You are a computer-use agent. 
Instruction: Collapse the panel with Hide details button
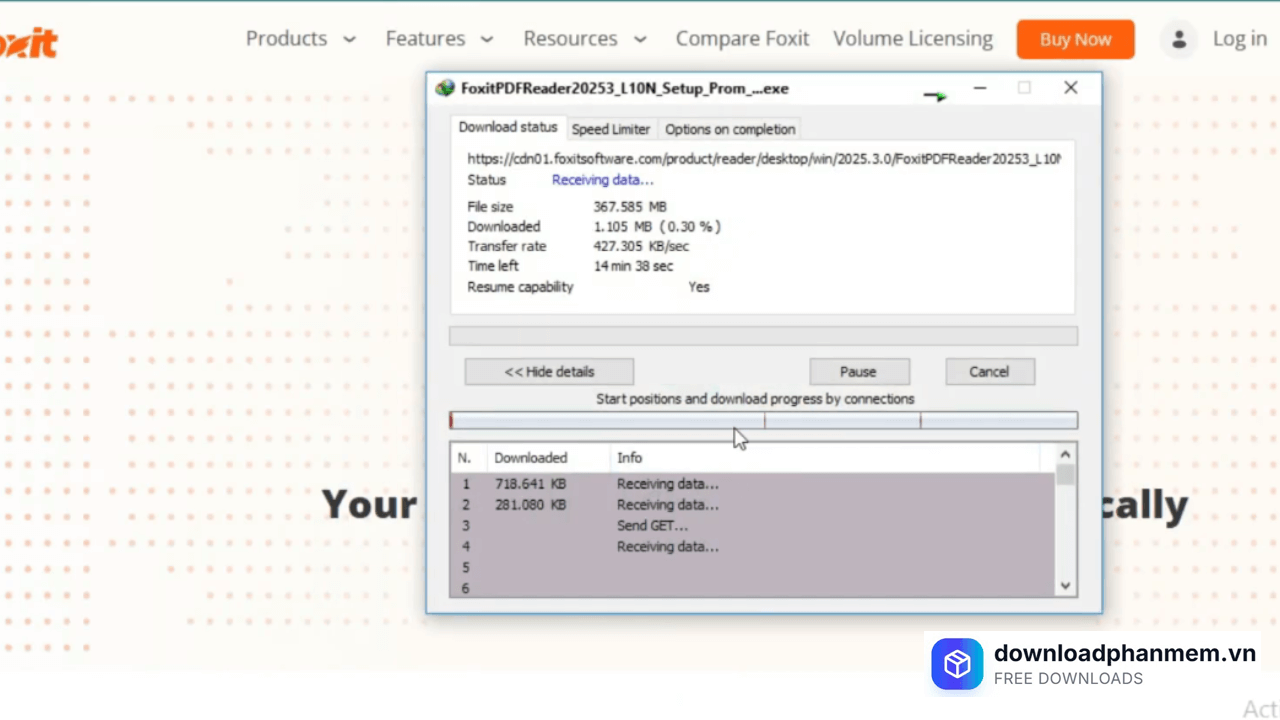[x=549, y=371]
